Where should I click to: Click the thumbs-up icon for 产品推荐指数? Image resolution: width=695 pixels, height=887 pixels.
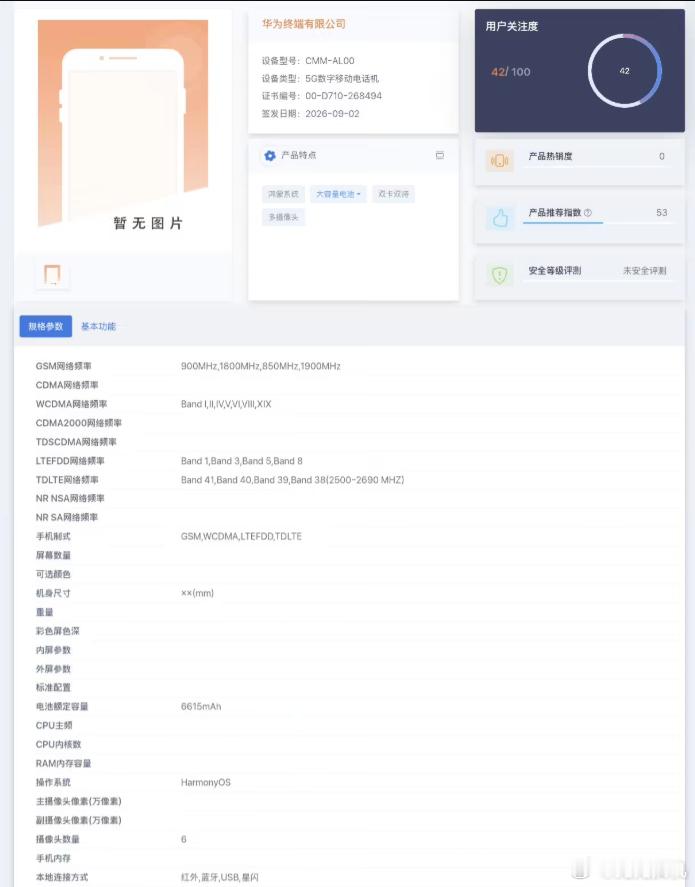[x=500, y=218]
